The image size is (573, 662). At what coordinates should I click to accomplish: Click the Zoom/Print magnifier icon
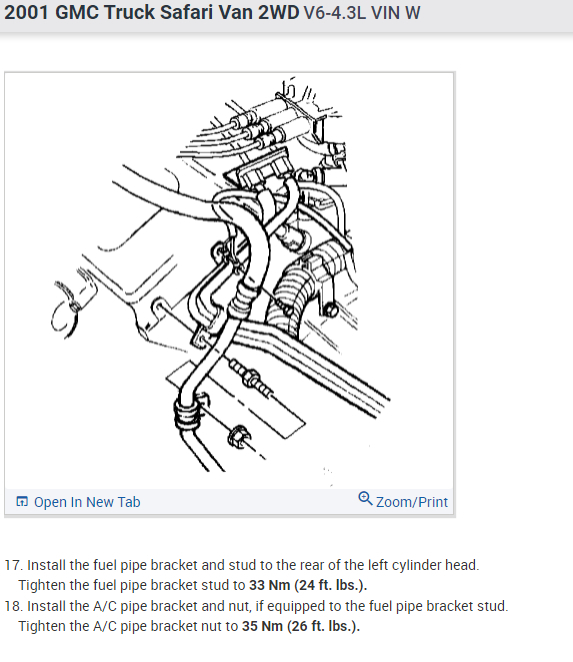coord(365,499)
